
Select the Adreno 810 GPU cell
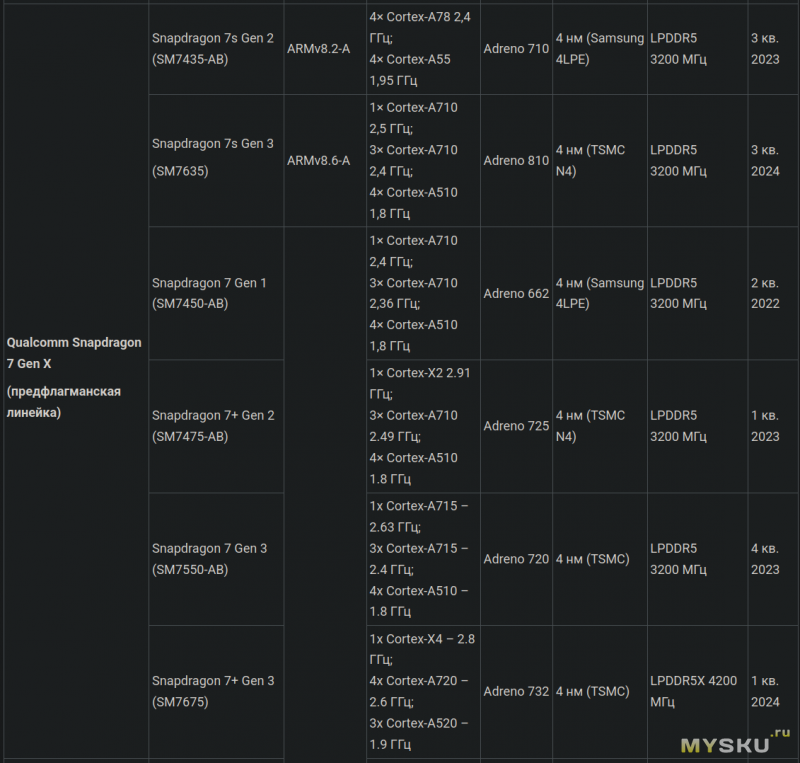[516, 160]
